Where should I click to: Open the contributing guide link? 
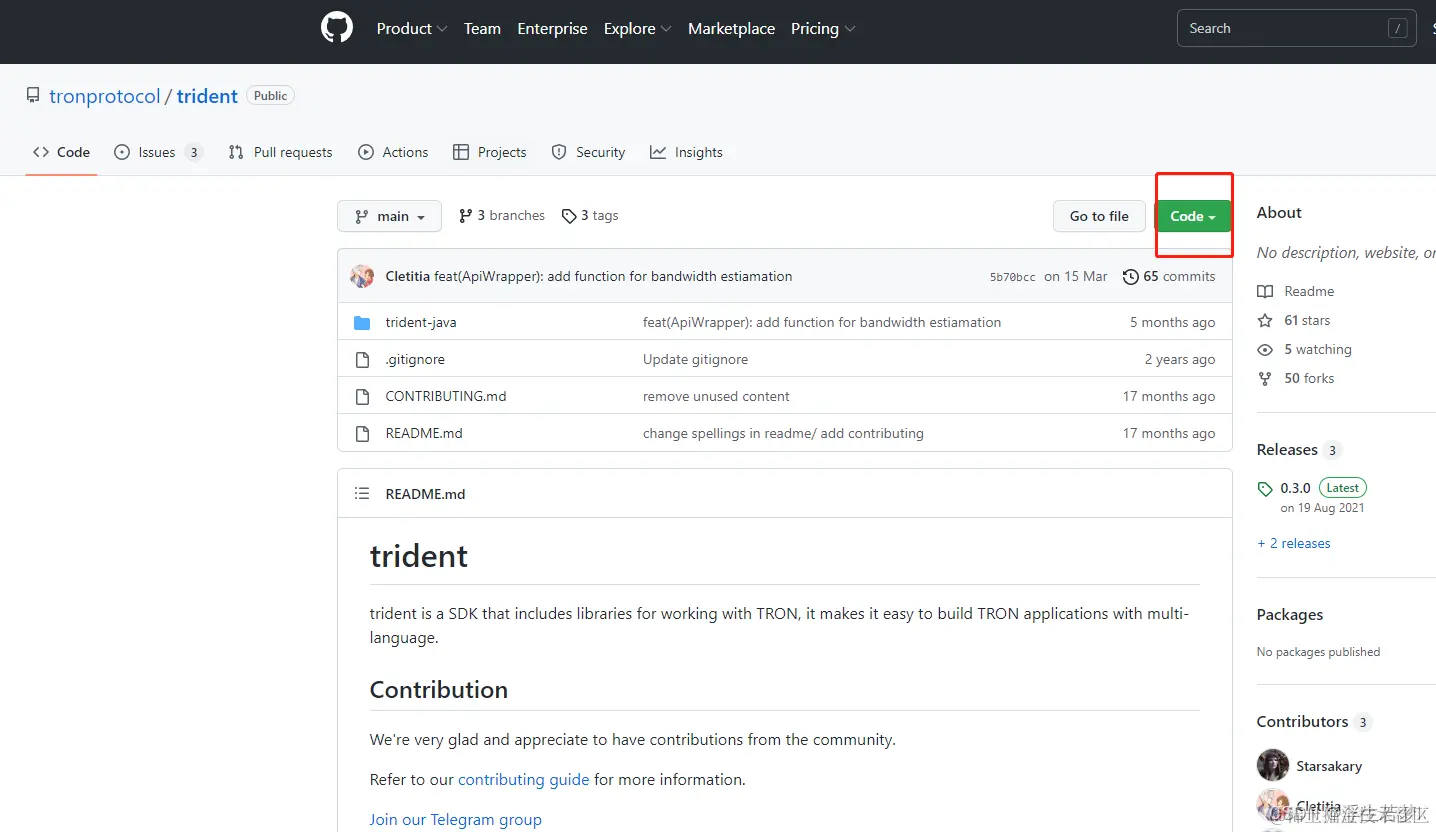click(523, 779)
